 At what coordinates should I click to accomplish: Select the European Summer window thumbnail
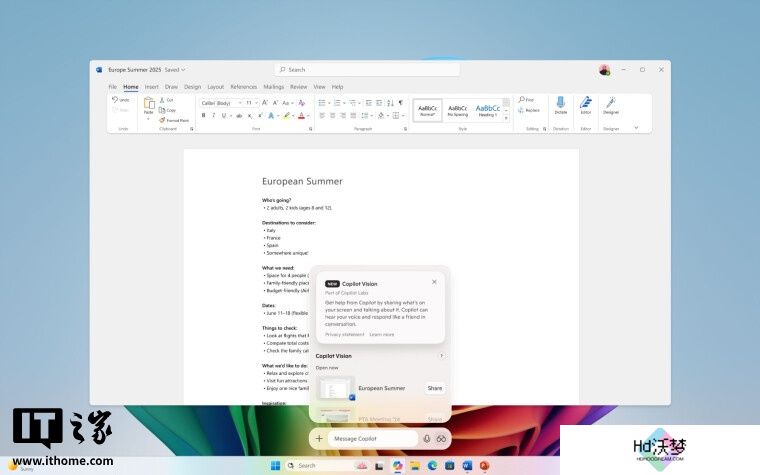[x=336, y=388]
